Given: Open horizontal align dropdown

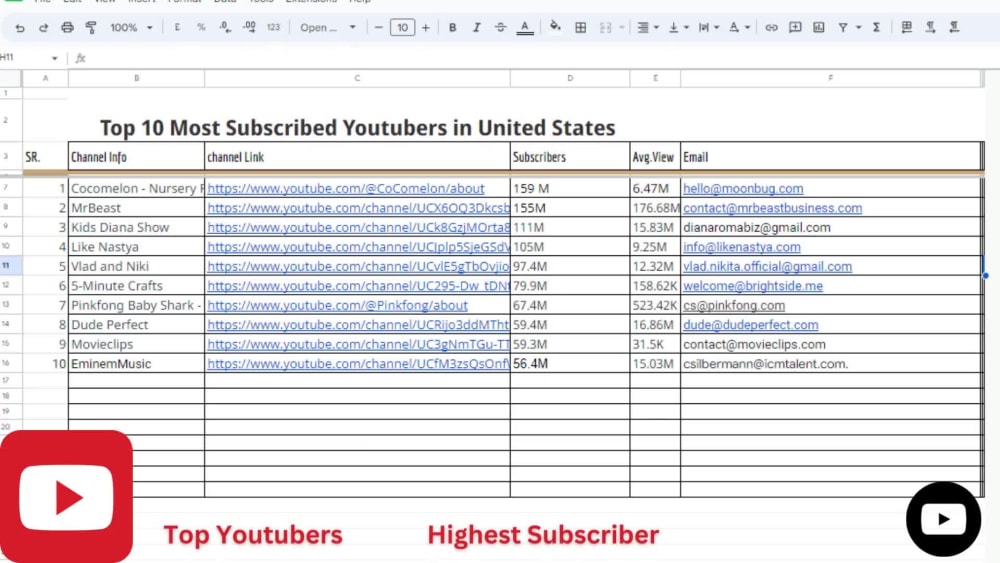Looking at the screenshot, I should 647,27.
